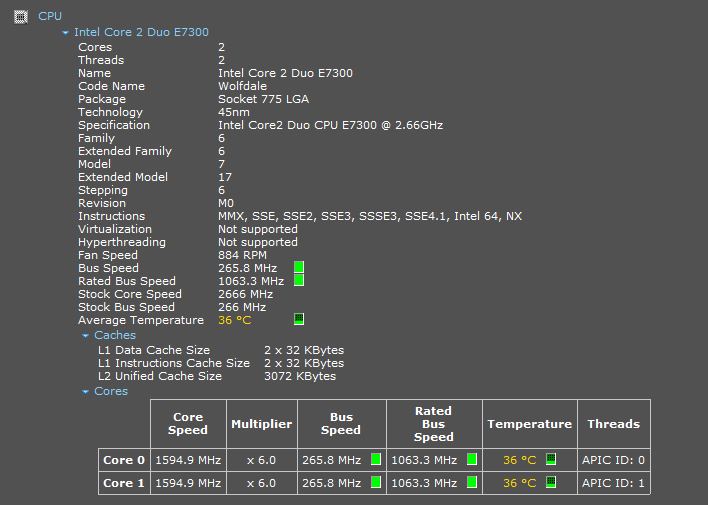Select Revision value M0

point(226,203)
